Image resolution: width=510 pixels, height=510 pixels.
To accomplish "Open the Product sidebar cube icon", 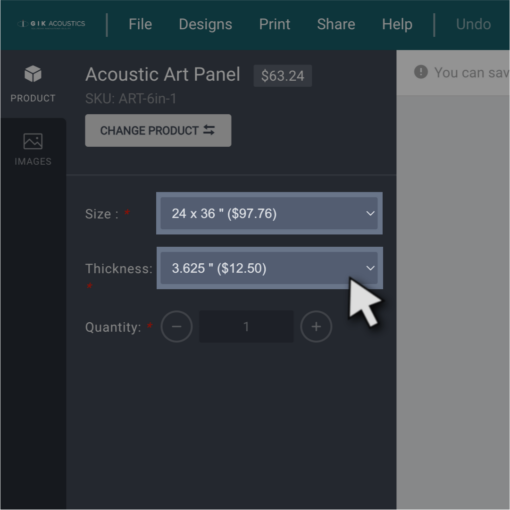I will 33,74.
